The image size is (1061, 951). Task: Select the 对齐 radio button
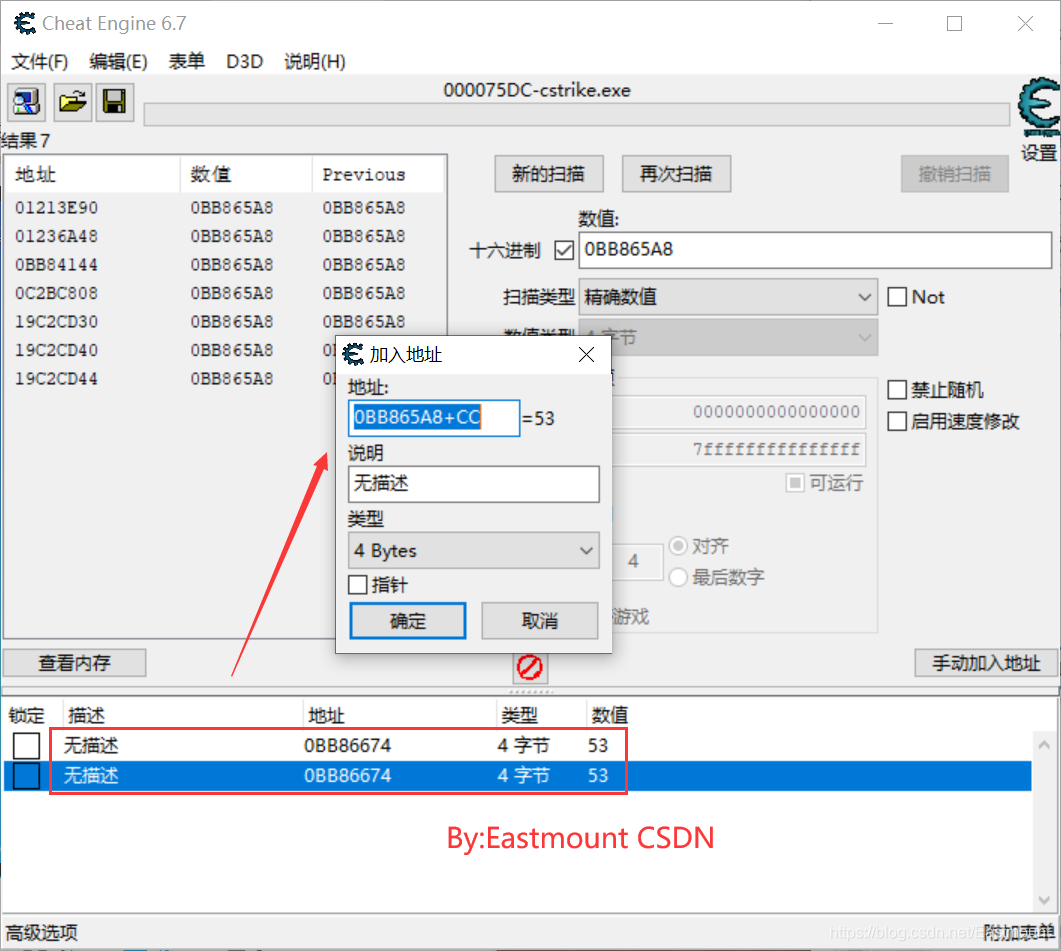point(677,546)
